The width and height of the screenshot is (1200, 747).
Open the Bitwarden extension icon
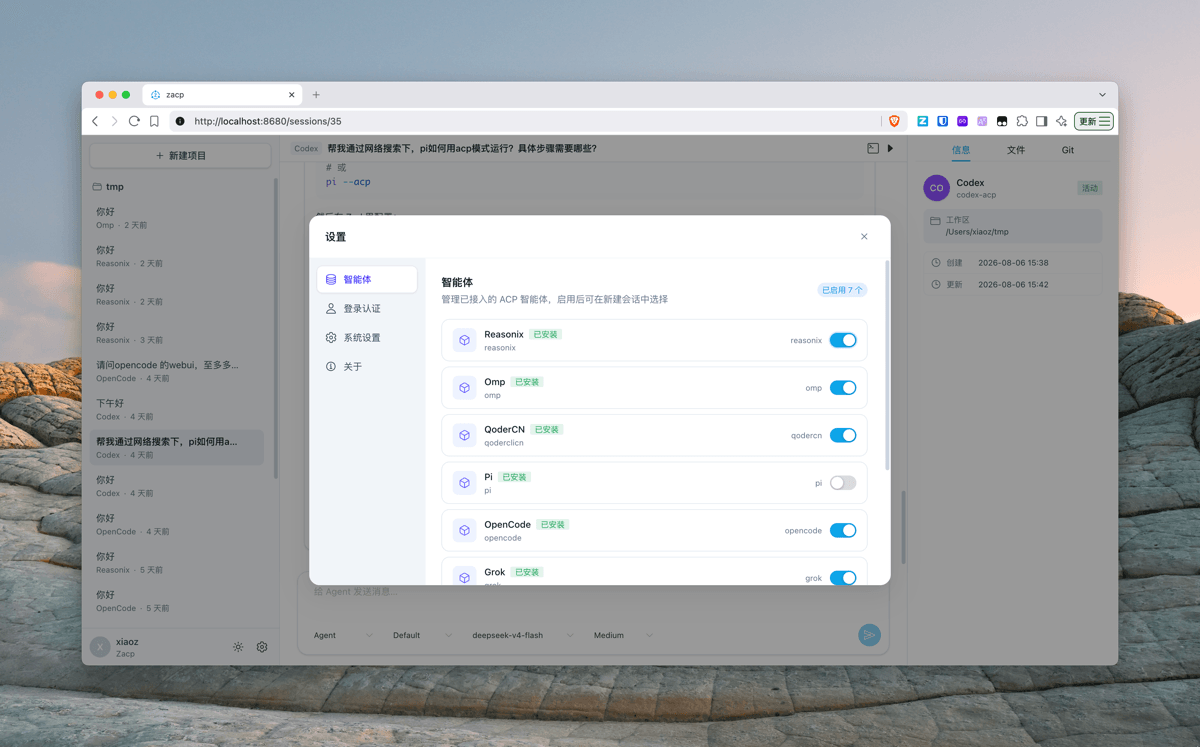point(942,121)
